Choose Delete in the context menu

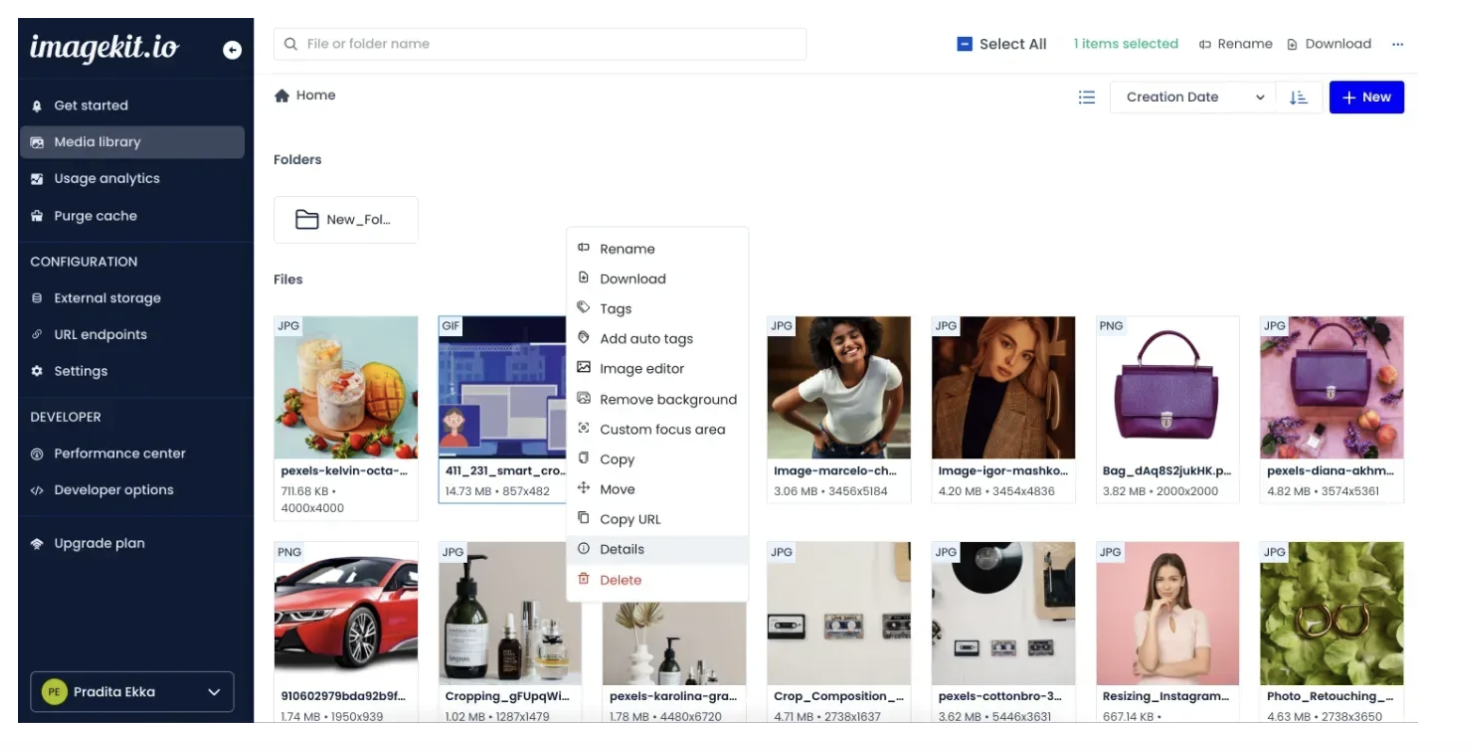pyautogui.click(x=620, y=580)
